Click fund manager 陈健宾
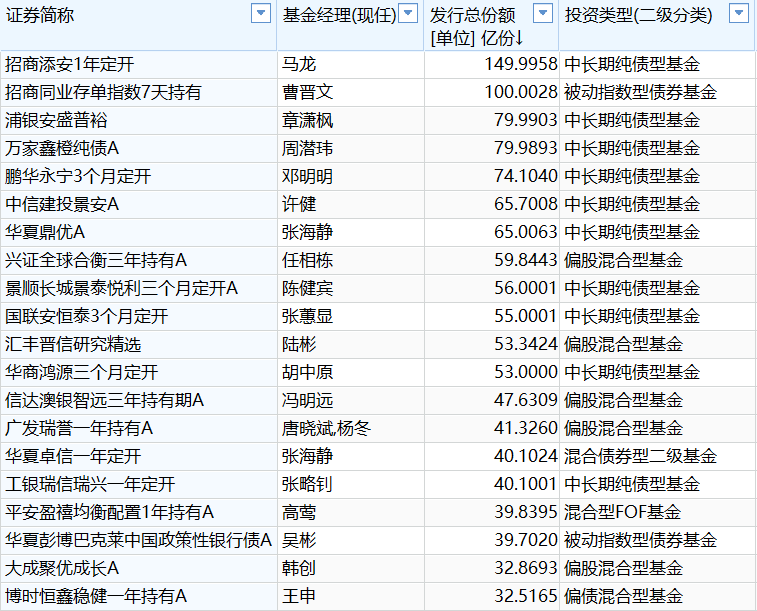 (x=308, y=288)
